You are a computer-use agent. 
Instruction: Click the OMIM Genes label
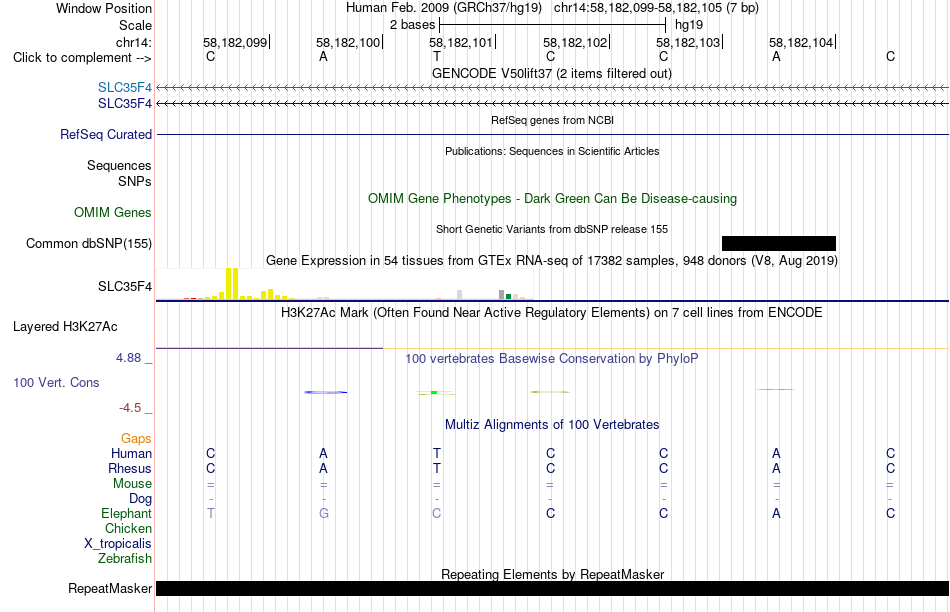click(x=113, y=213)
